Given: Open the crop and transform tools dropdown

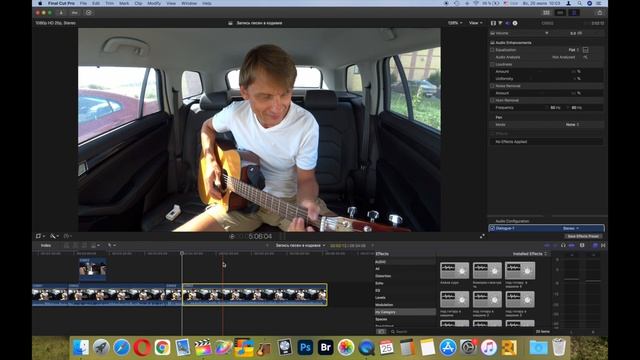Looking at the screenshot, I should (x=40, y=236).
